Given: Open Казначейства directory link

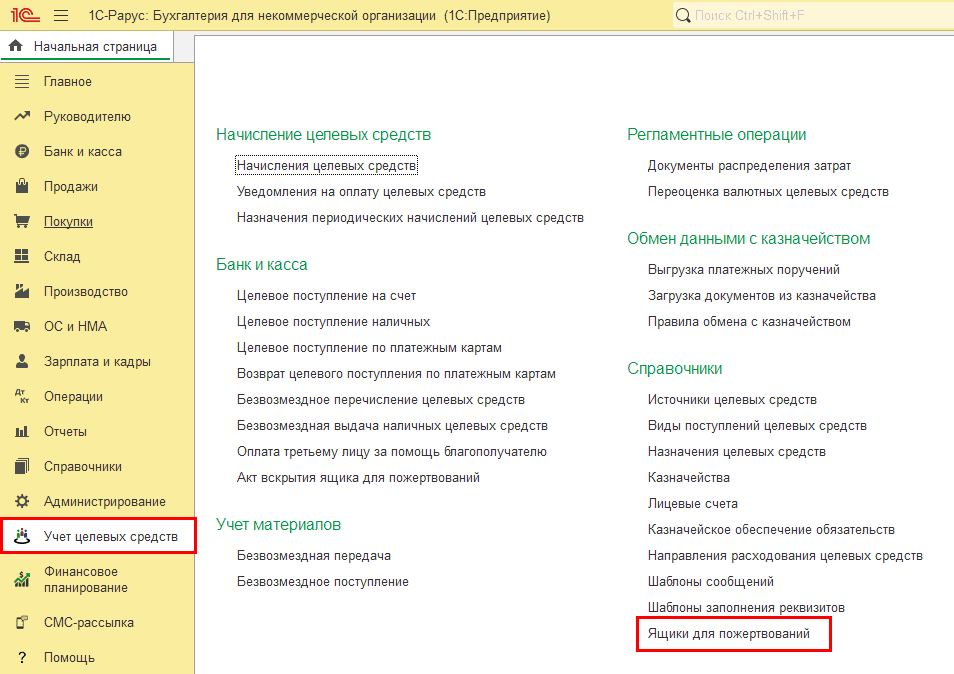Looking at the screenshot, I should point(689,478).
